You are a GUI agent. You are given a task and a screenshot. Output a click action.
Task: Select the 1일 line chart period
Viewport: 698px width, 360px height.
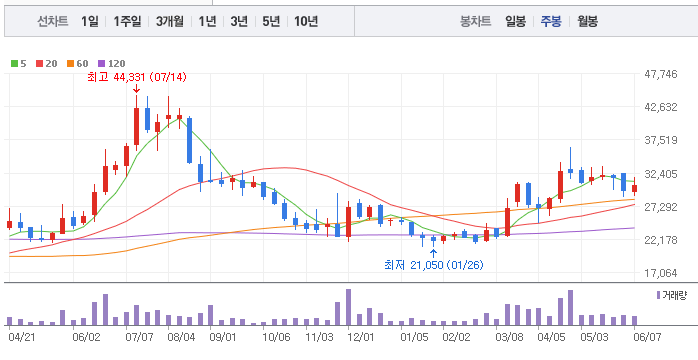point(89,21)
